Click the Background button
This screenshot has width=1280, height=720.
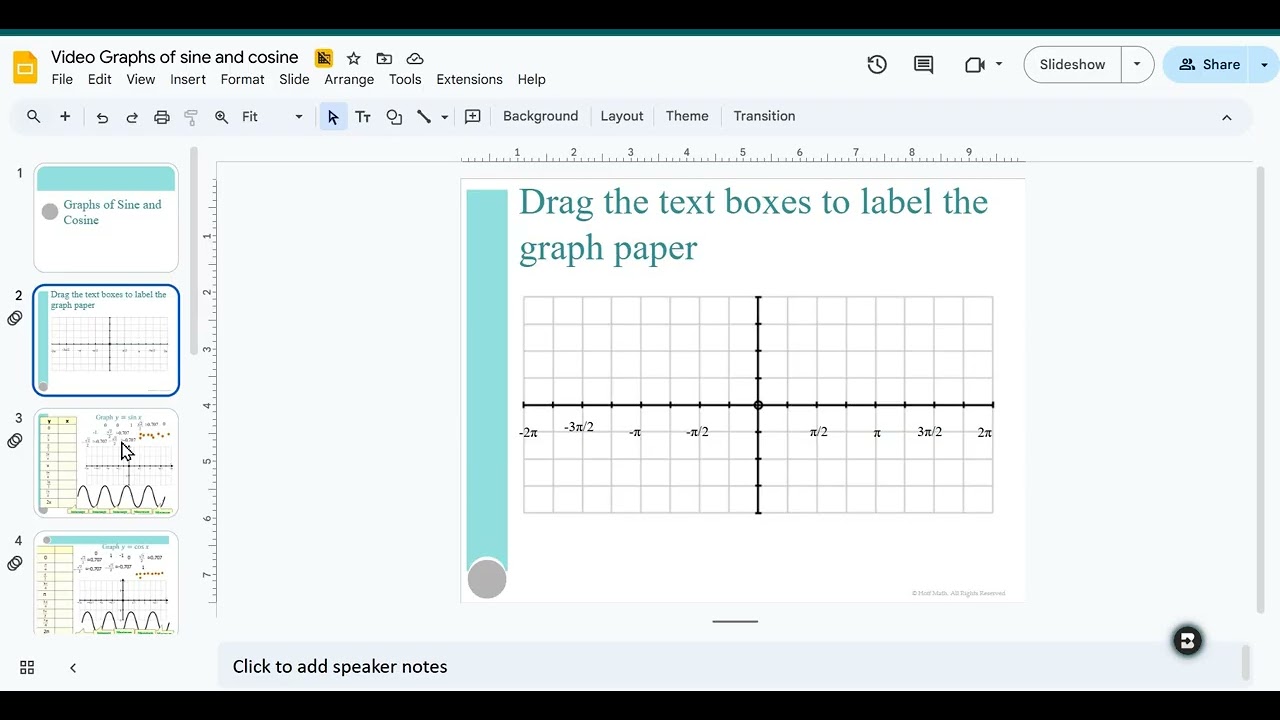click(x=540, y=117)
